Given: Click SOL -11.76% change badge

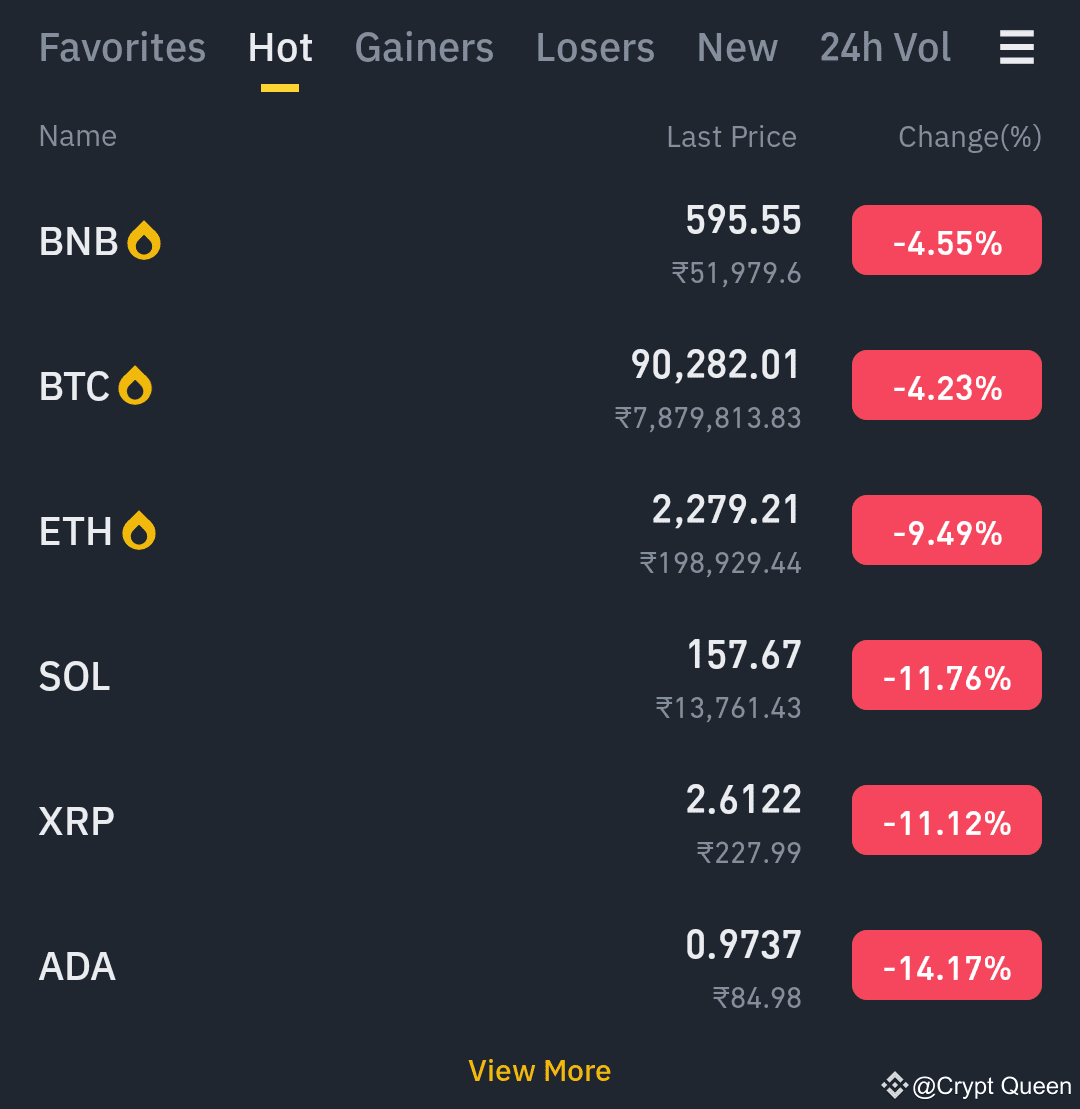Looking at the screenshot, I should 946,675.
